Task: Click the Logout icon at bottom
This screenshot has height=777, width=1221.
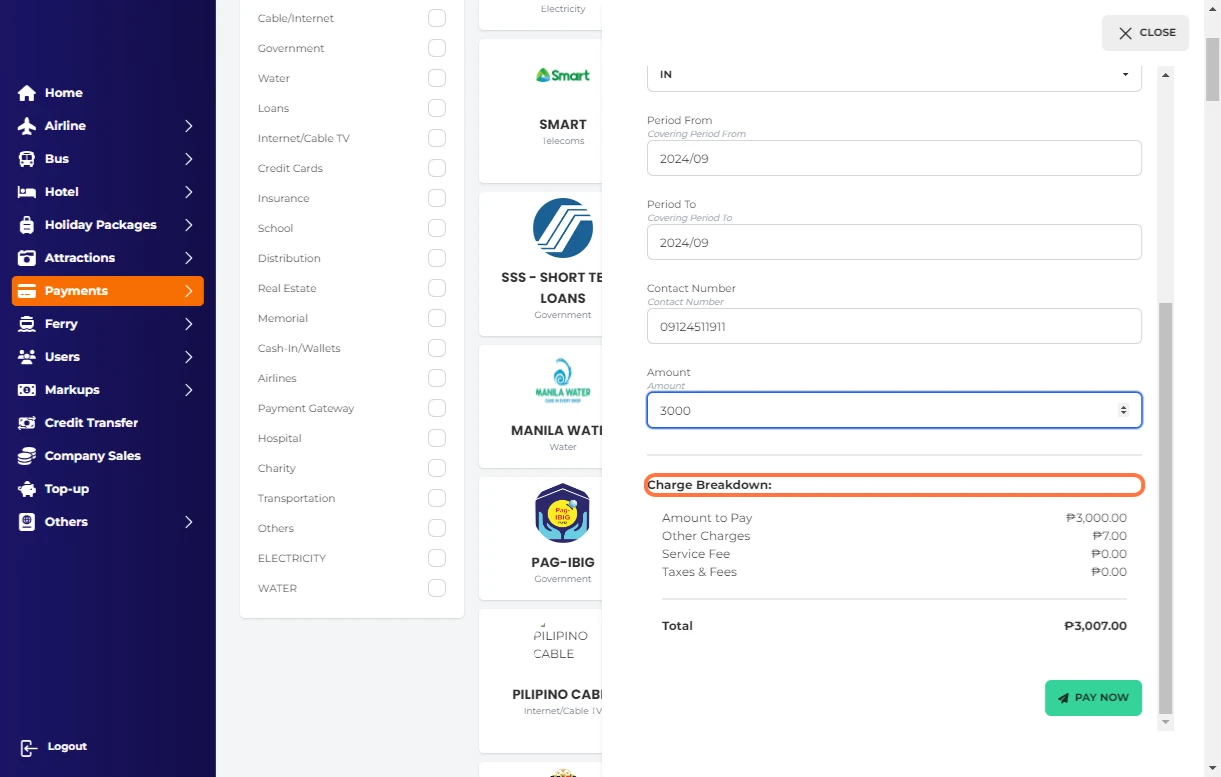Action: click(29, 747)
